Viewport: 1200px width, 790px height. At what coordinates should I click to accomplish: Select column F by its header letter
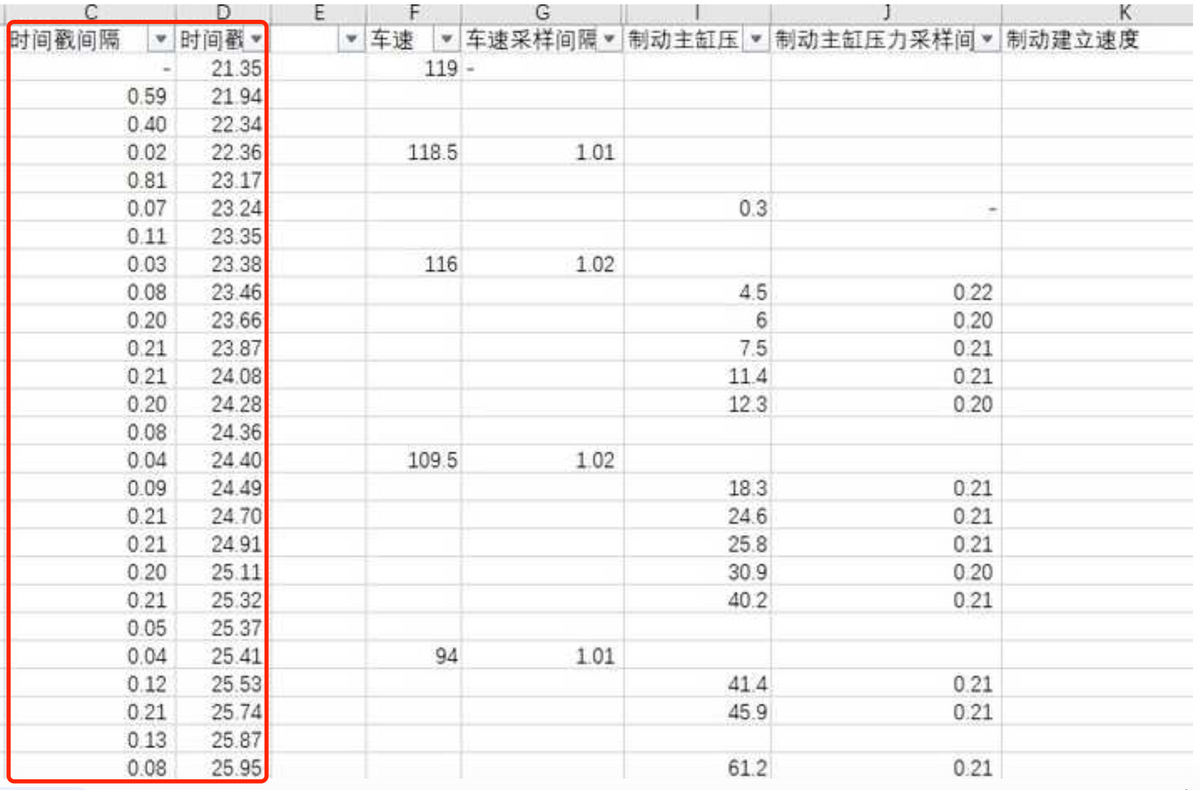pyautogui.click(x=413, y=12)
